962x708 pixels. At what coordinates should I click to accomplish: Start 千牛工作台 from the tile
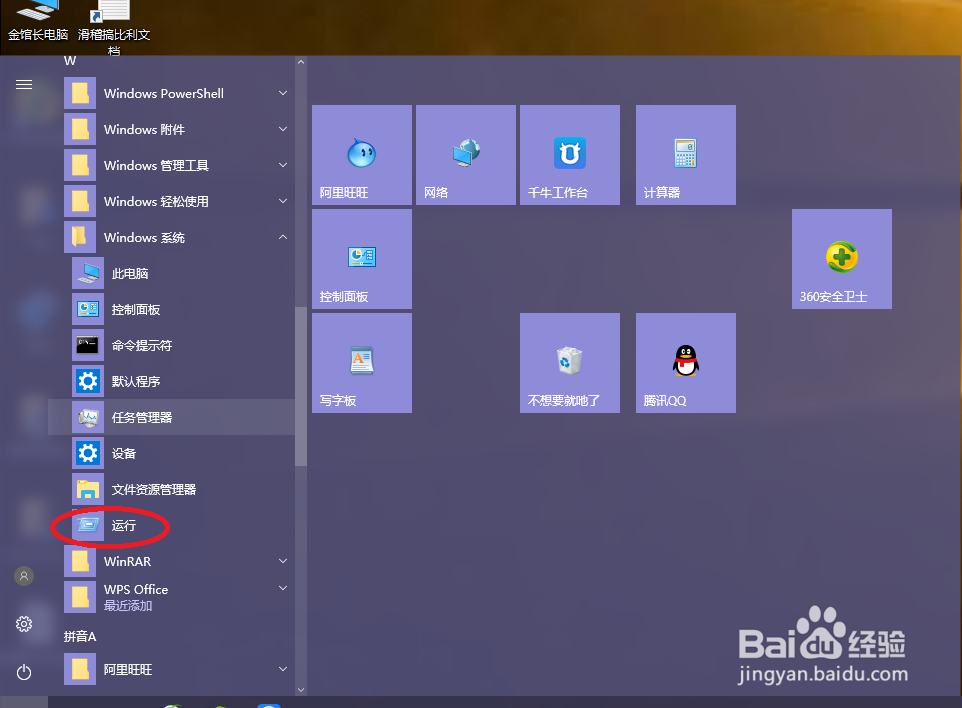[569, 154]
